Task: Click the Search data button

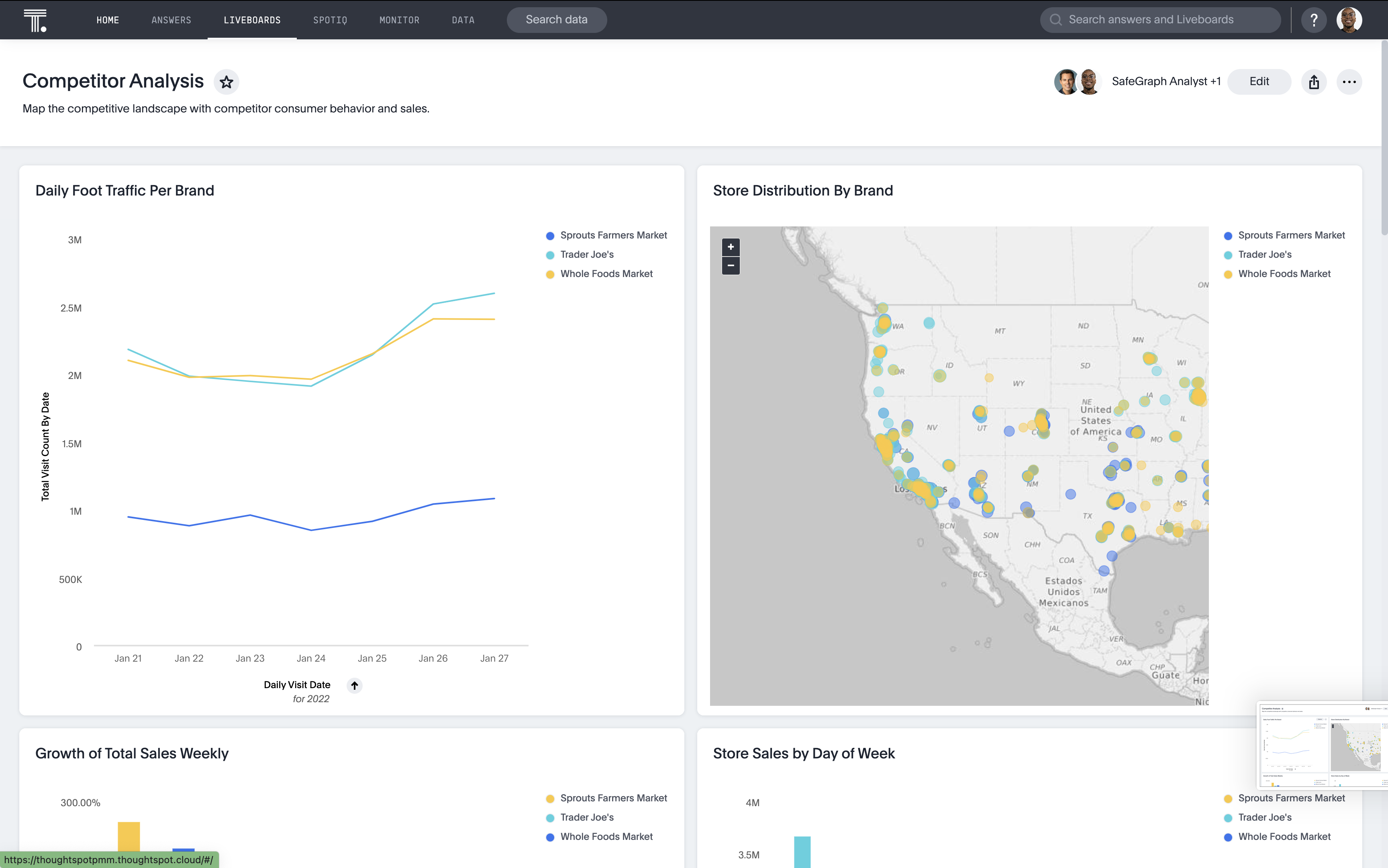Action: 556,20
